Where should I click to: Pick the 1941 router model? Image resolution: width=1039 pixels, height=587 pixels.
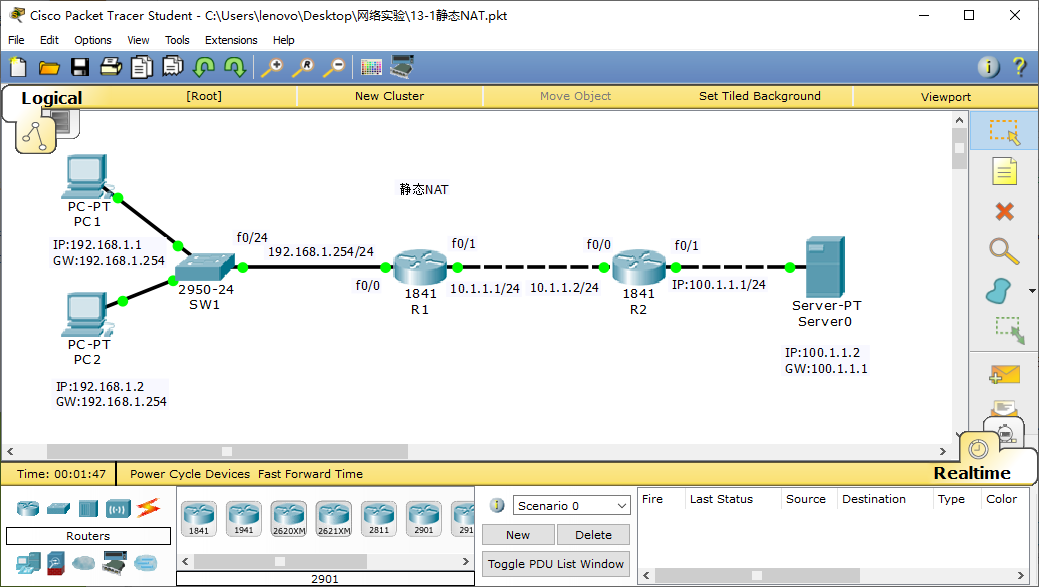click(244, 519)
